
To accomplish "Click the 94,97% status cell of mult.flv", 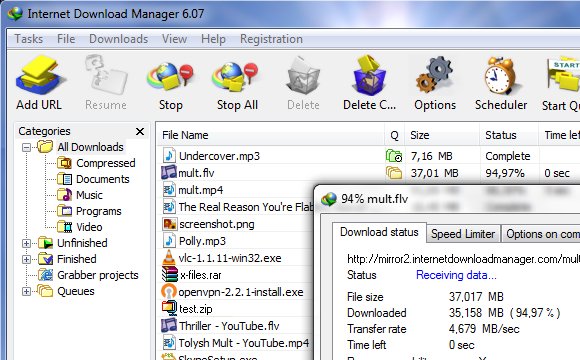I will pos(505,173).
